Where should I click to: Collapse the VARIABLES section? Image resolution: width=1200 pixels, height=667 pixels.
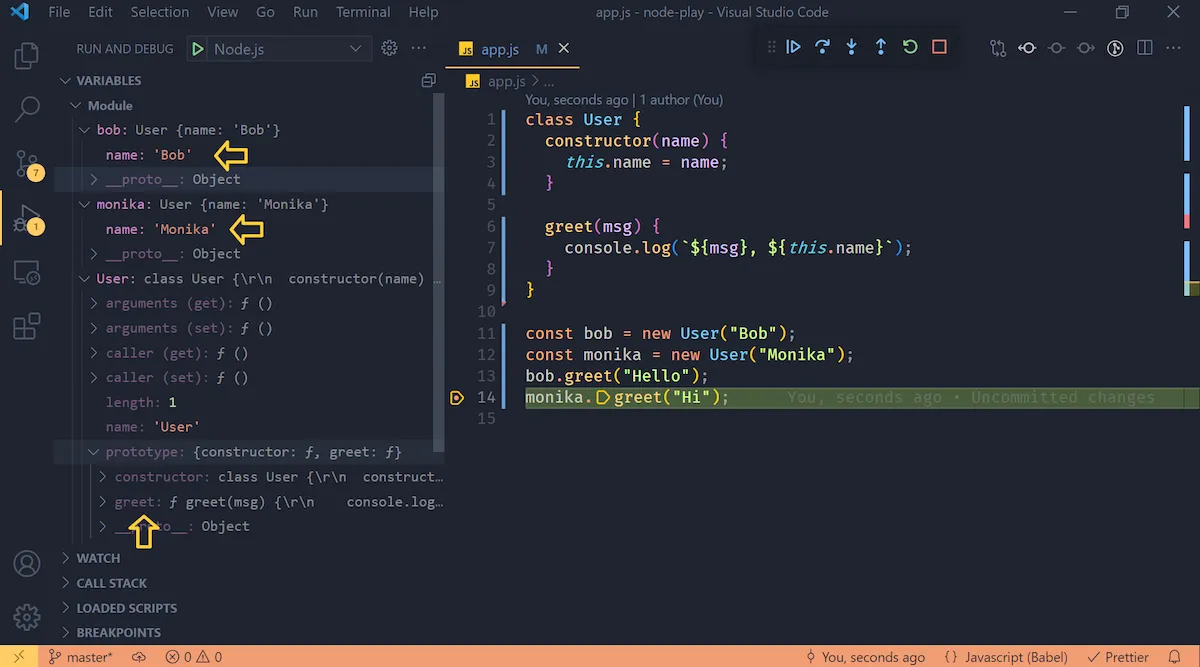point(66,80)
